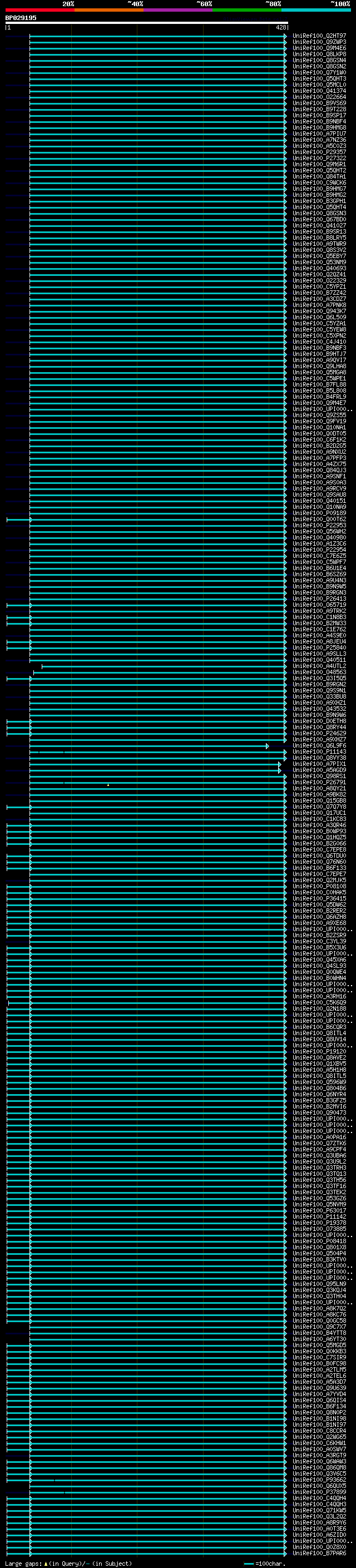Select hit label UniRef100_P27322
The image size is (356, 1568).
click(x=319, y=159)
